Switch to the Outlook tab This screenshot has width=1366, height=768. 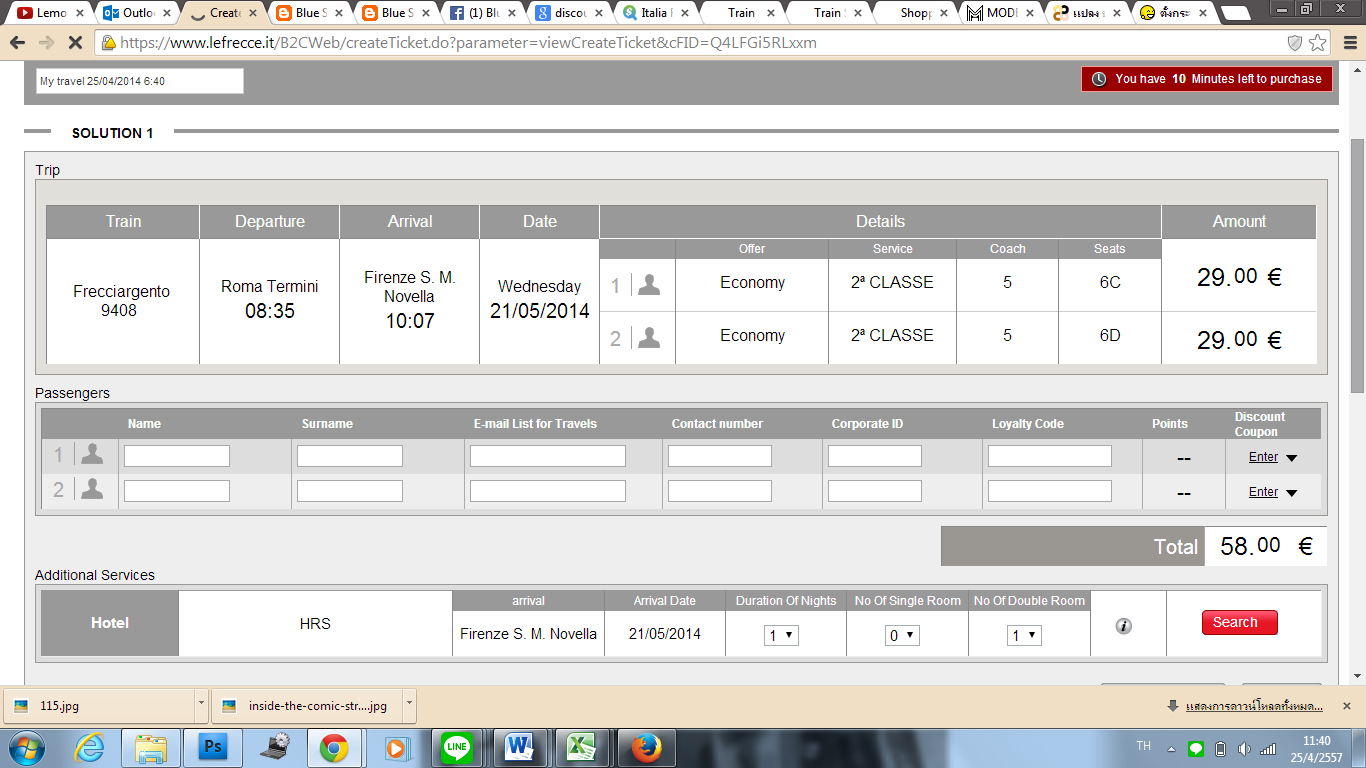click(x=139, y=13)
